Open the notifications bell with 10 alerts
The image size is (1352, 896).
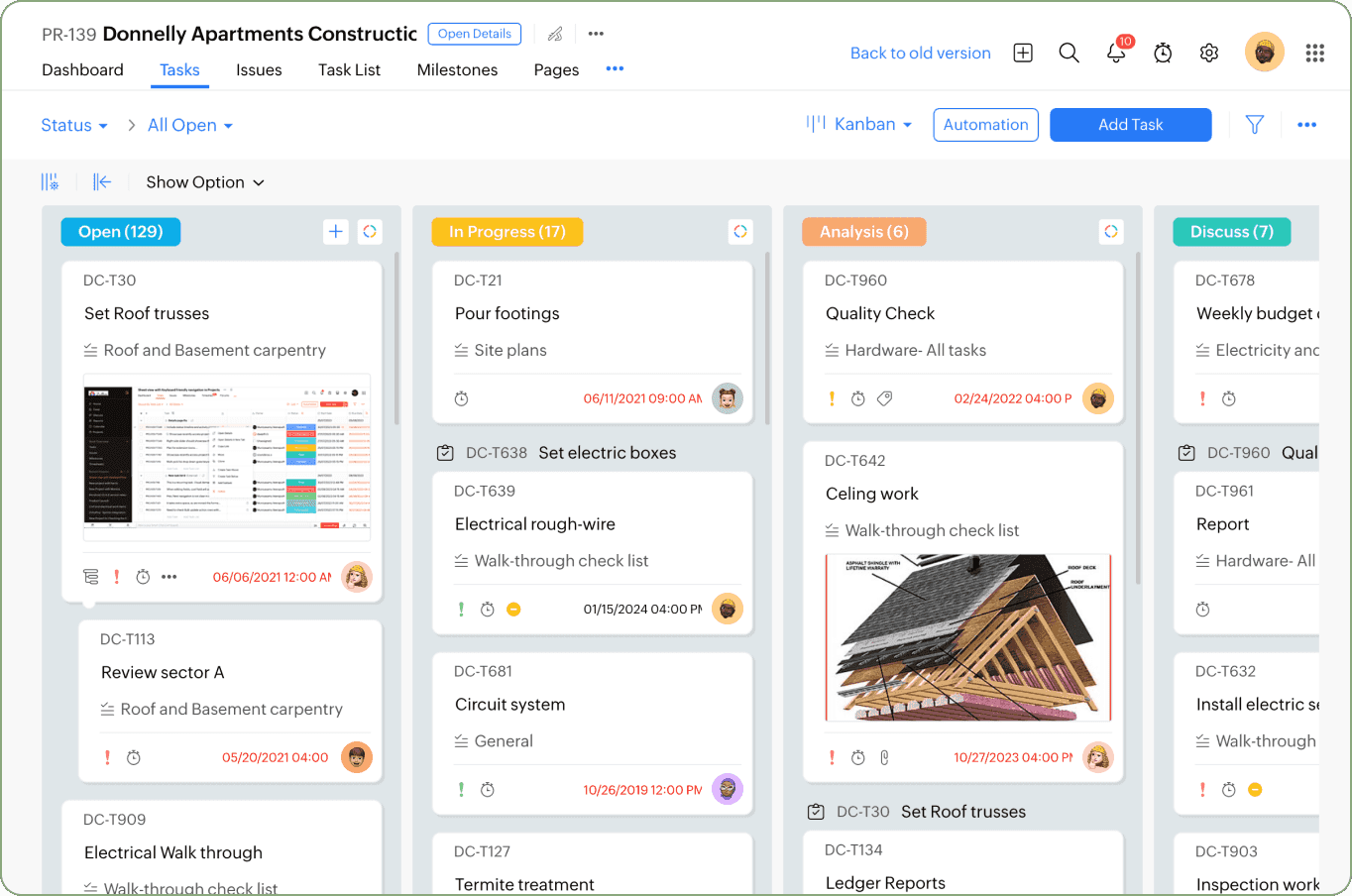pos(1116,53)
